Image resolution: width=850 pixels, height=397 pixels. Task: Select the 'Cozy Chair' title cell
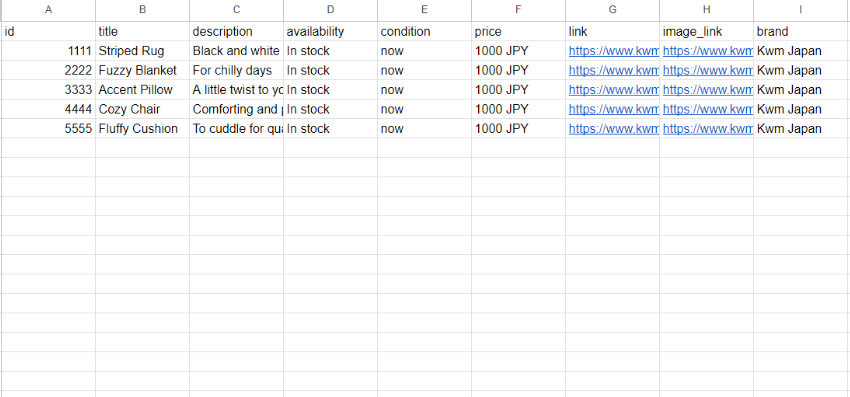(x=143, y=109)
